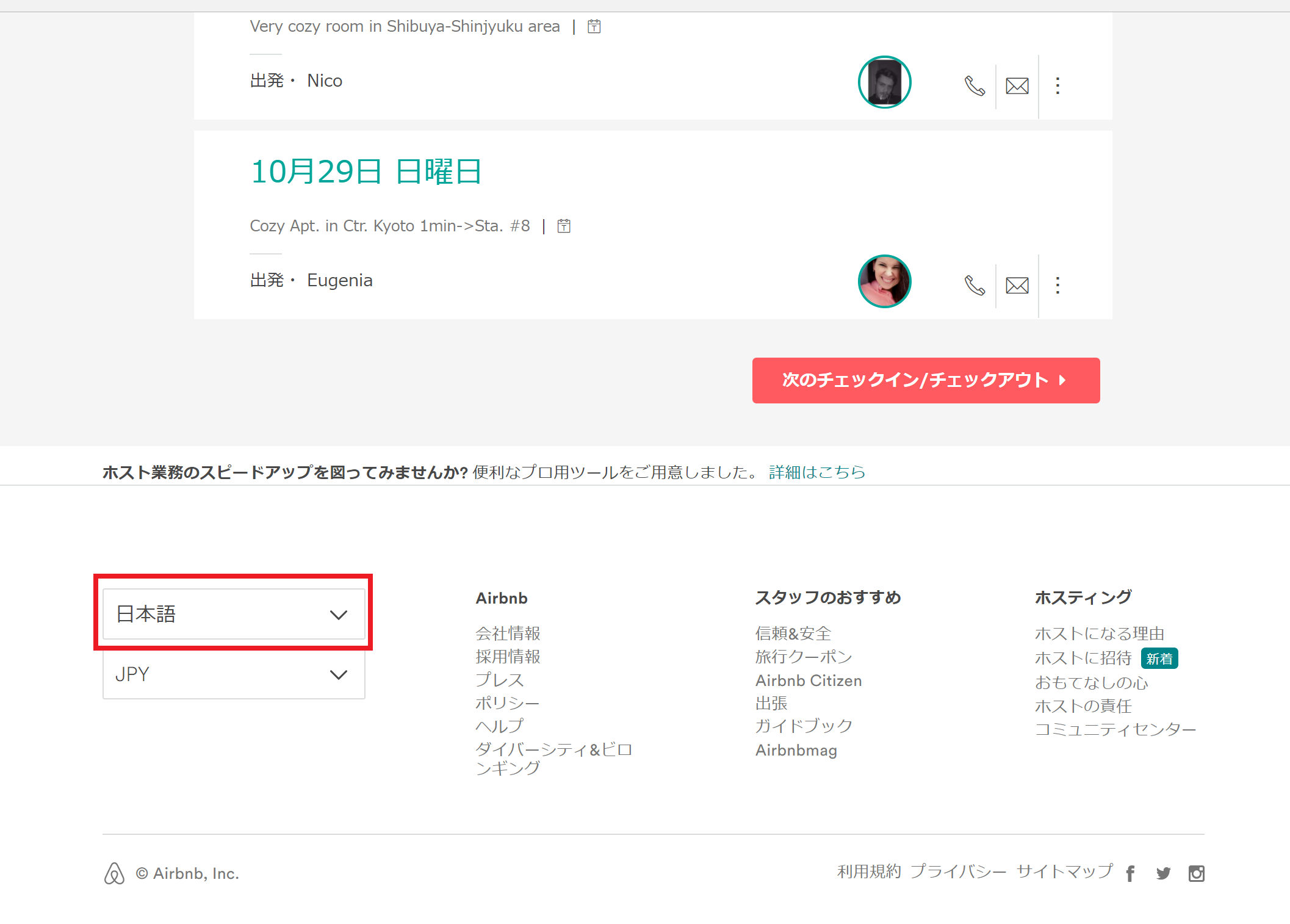
Task: Message Eugenia via the envelope icon
Action: (x=1017, y=286)
